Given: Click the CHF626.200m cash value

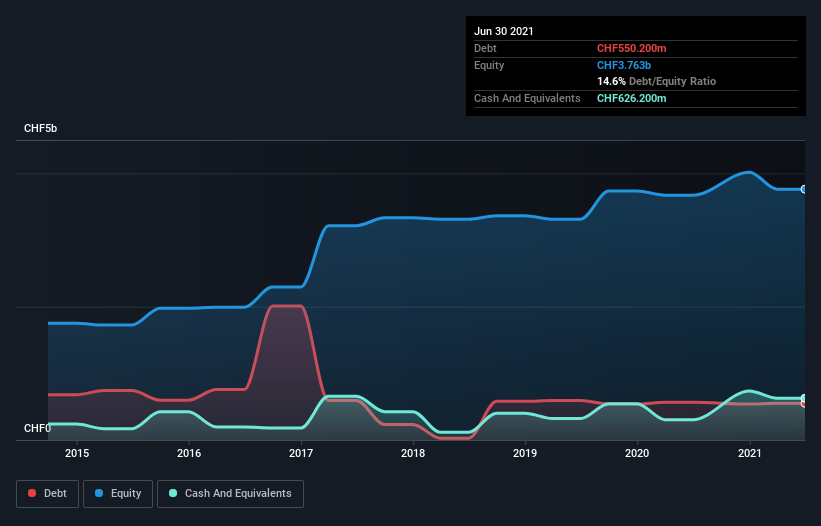Looking at the screenshot, I should pyautogui.click(x=631, y=98).
